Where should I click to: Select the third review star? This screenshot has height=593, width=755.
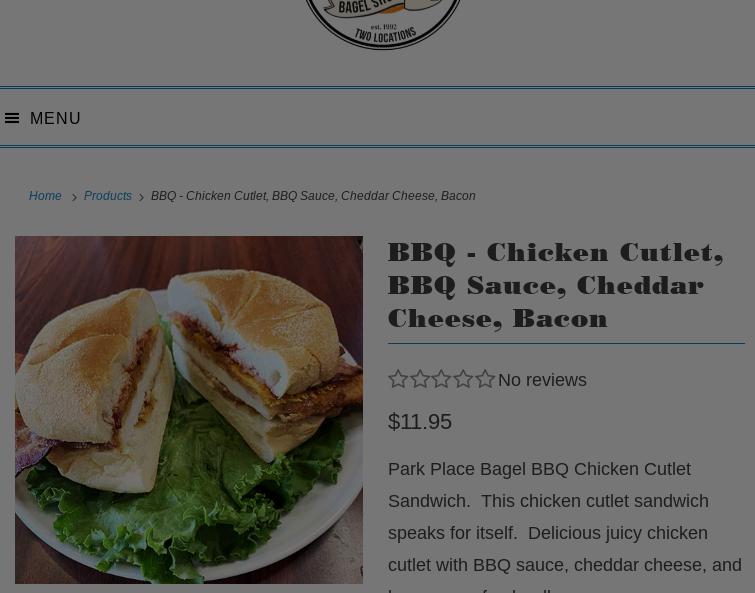[442, 379]
